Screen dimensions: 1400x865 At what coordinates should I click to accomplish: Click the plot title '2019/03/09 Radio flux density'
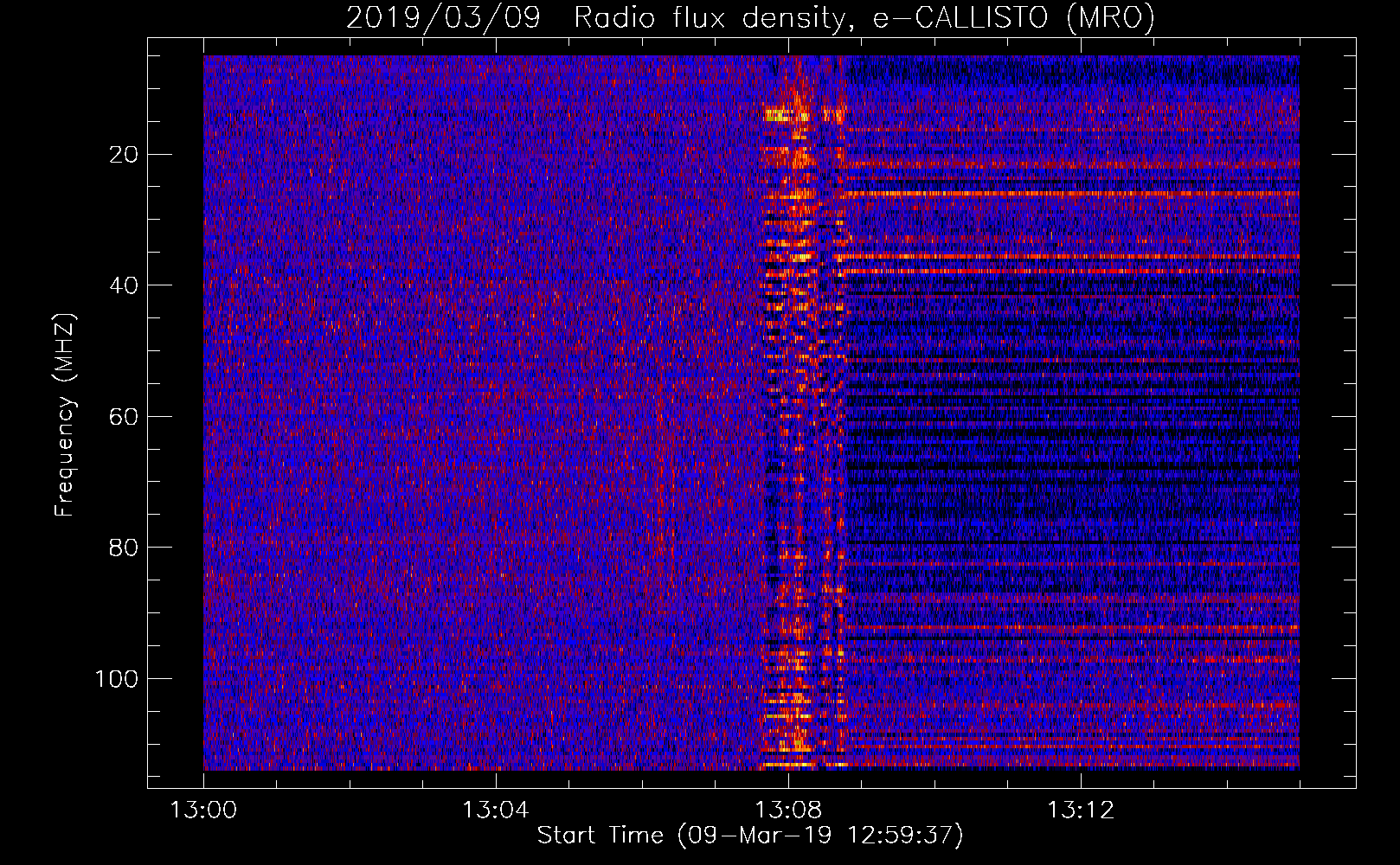point(750,17)
